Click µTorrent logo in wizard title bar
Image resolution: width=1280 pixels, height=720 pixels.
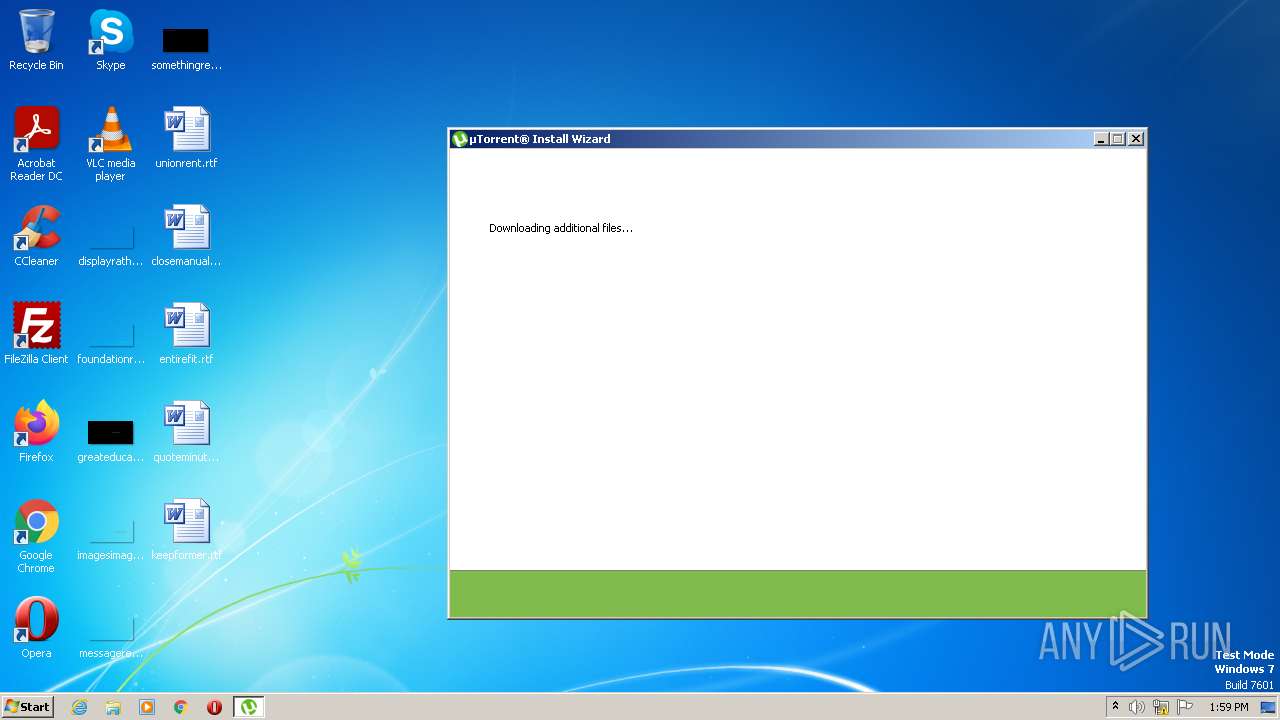(460, 139)
